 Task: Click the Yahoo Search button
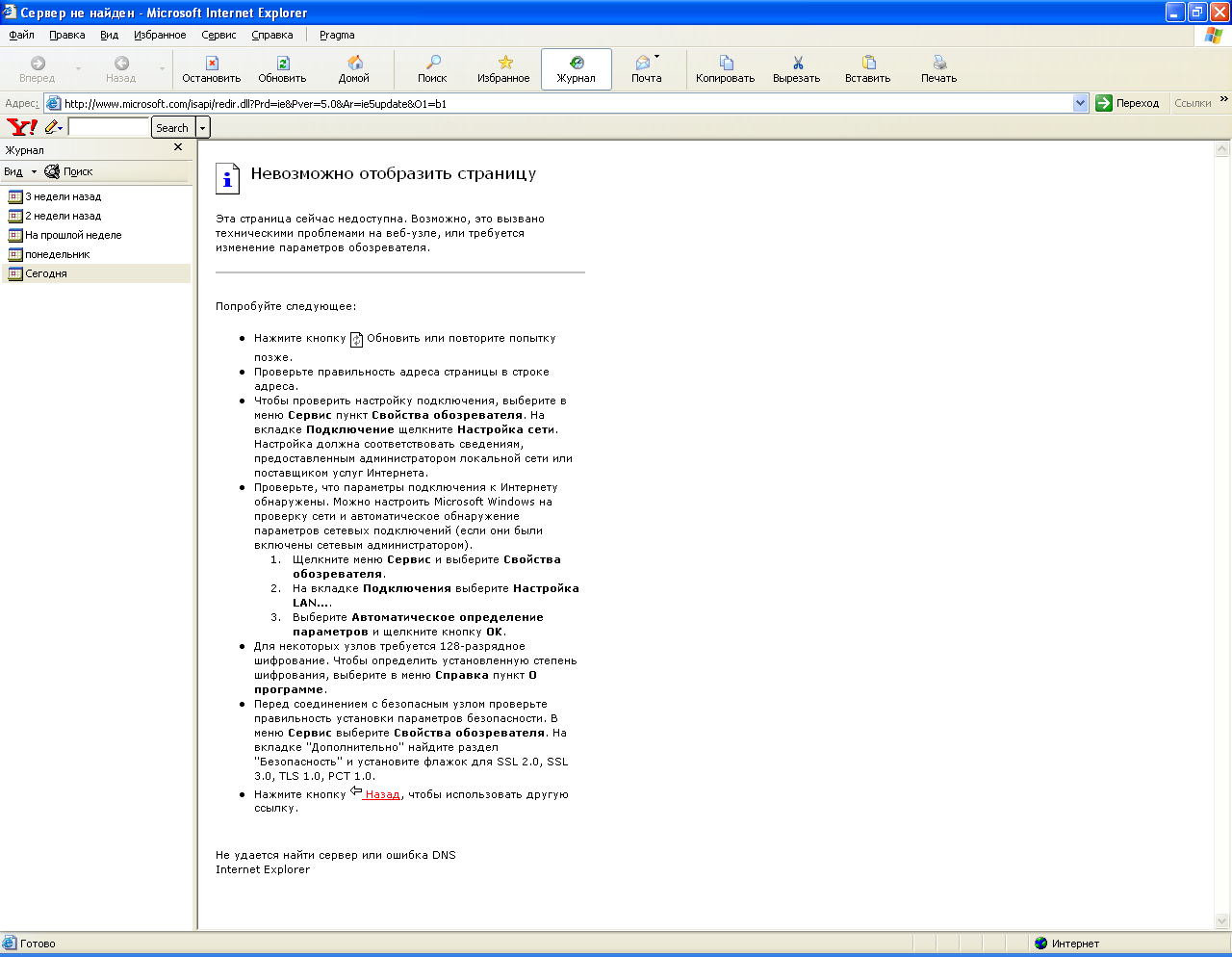click(173, 127)
